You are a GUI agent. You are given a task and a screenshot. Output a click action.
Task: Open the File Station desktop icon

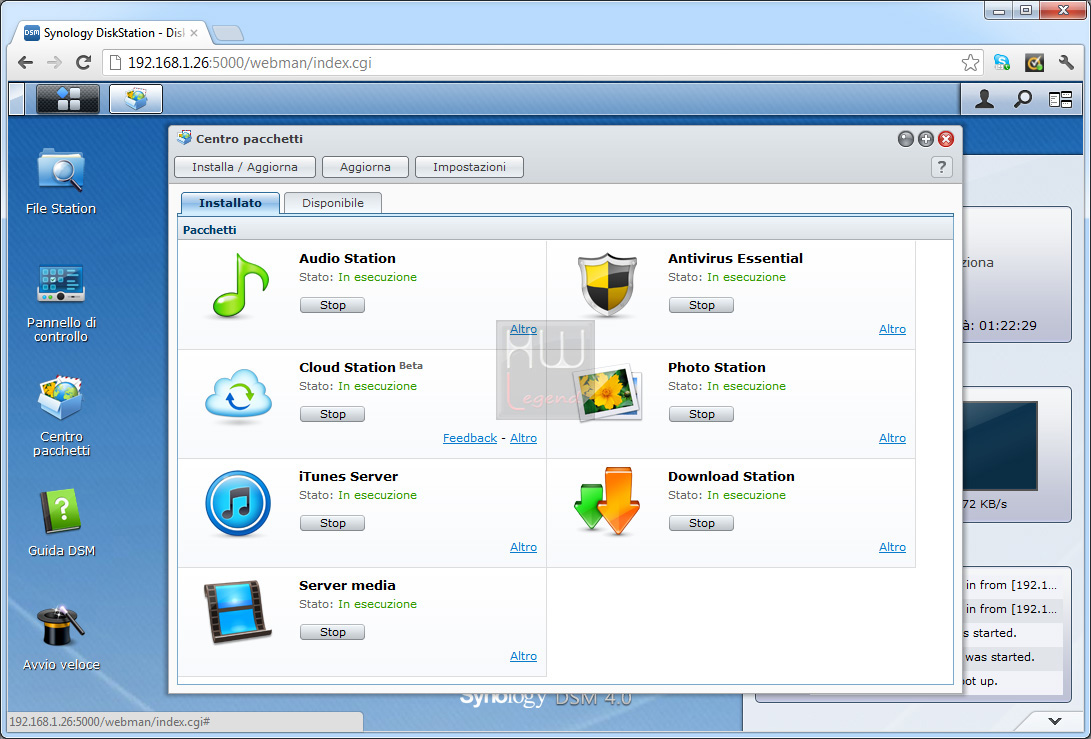[61, 181]
